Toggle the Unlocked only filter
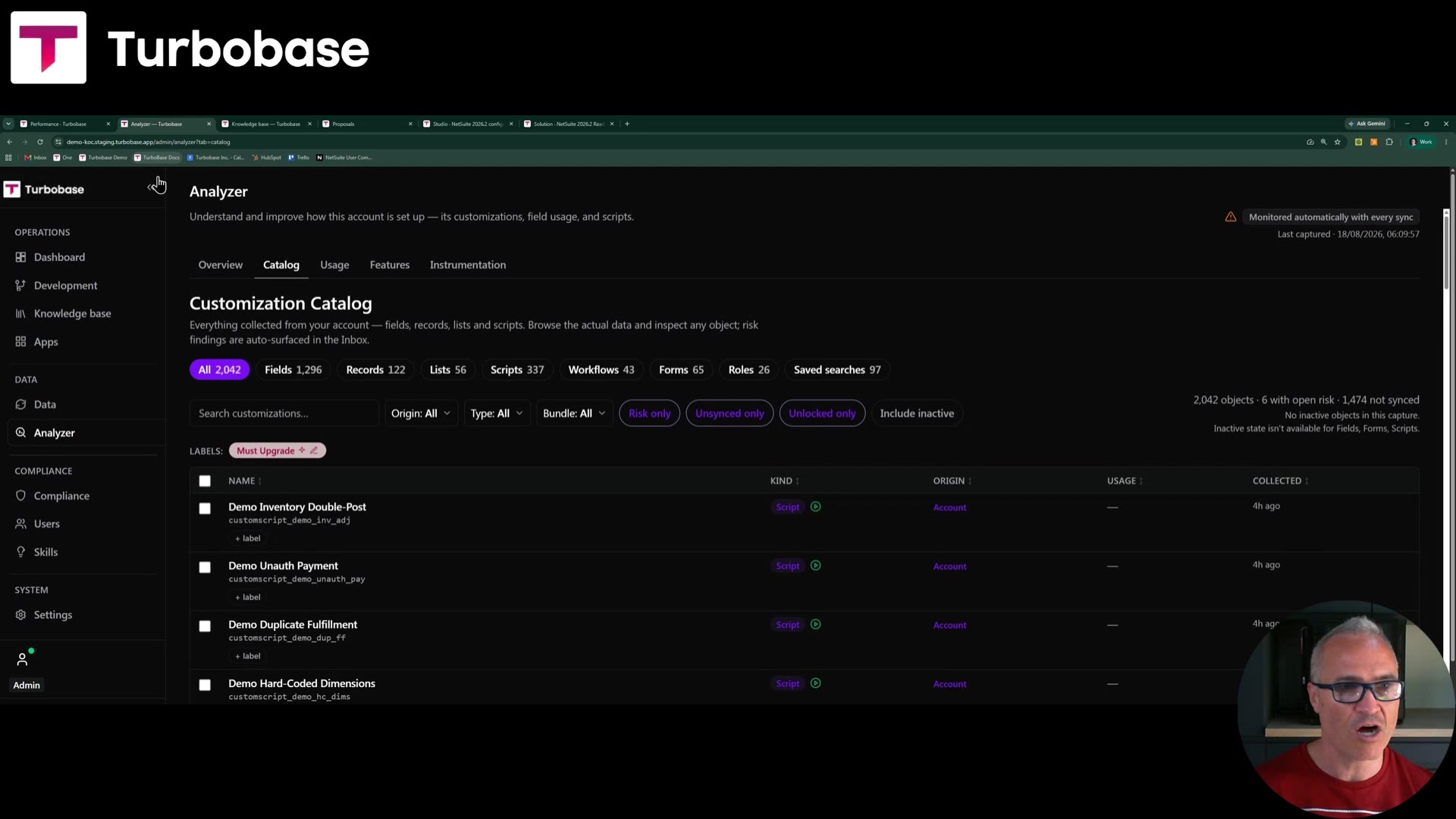Image resolution: width=1456 pixels, height=819 pixels. click(822, 413)
